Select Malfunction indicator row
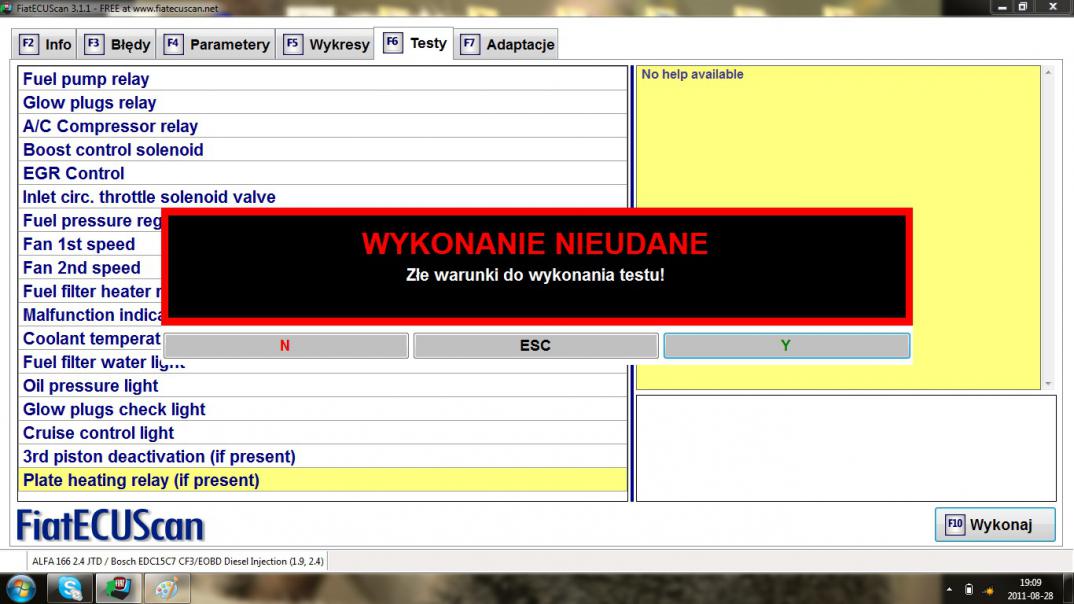 click(91, 315)
